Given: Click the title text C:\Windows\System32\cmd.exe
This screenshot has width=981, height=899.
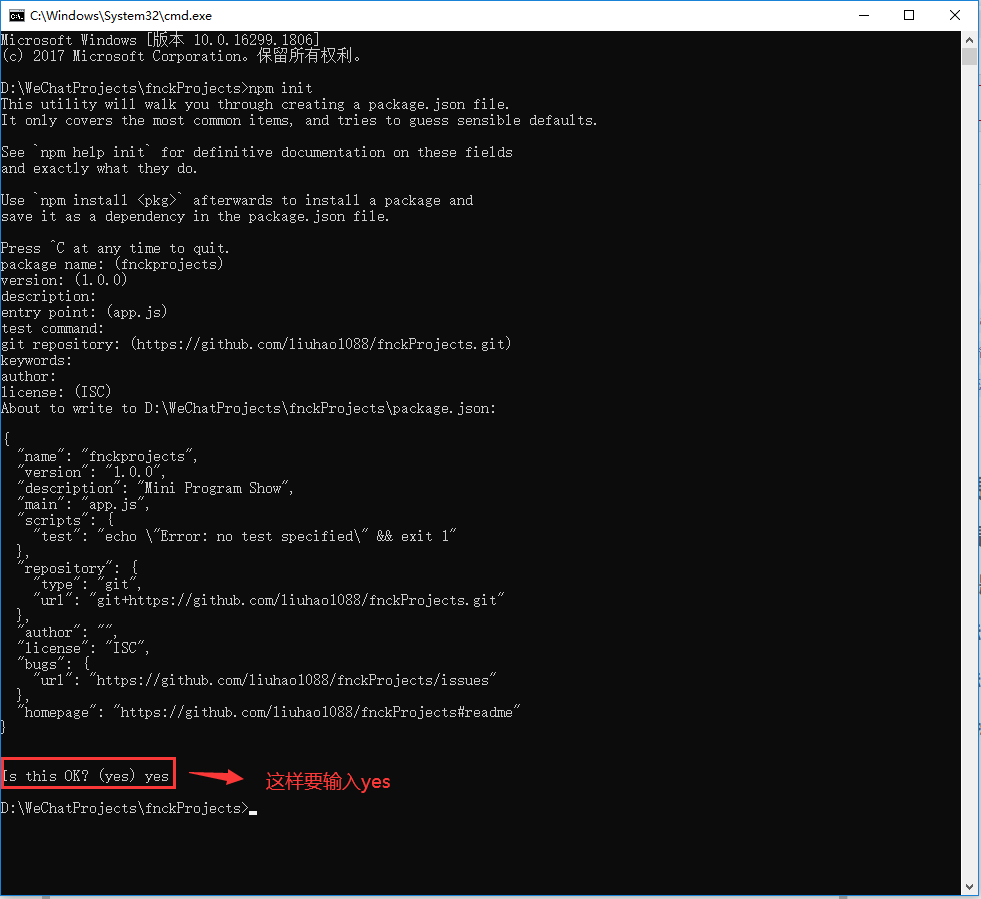Looking at the screenshot, I should [121, 16].
